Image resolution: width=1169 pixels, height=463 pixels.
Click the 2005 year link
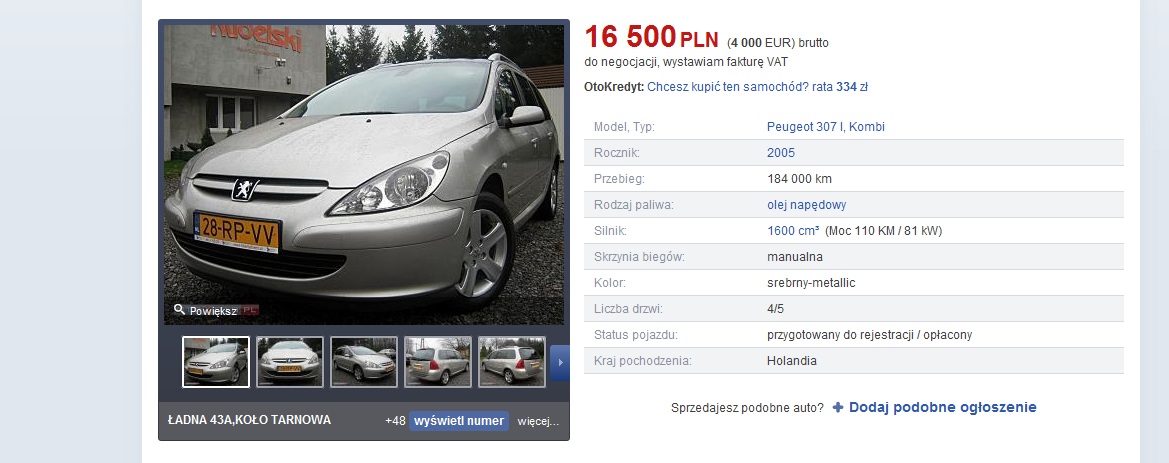coord(781,153)
